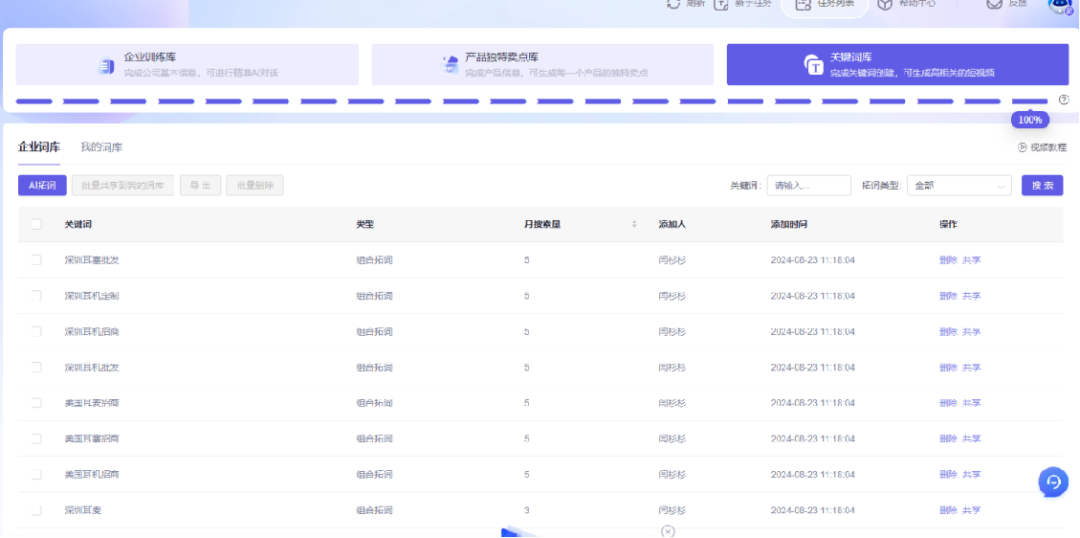
Task: Click 删除 for 美国耳机招商
Action: tap(948, 475)
